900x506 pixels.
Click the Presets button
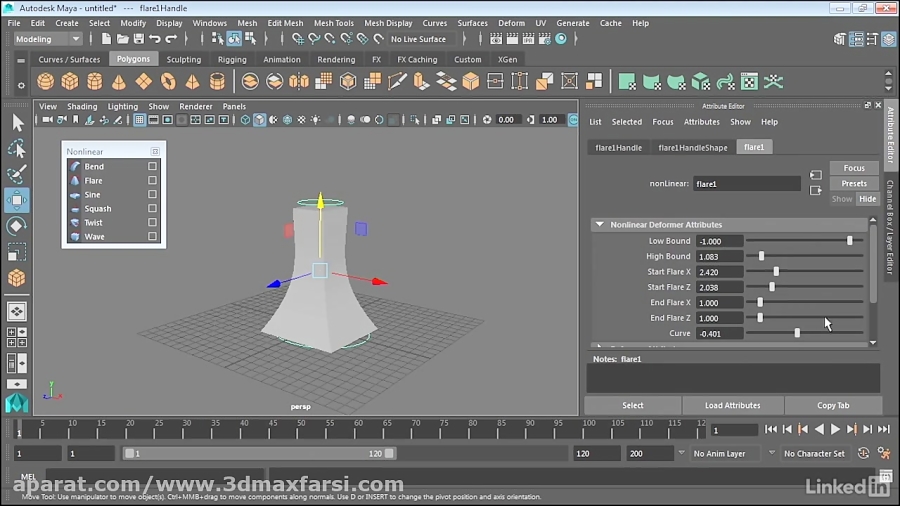click(854, 184)
